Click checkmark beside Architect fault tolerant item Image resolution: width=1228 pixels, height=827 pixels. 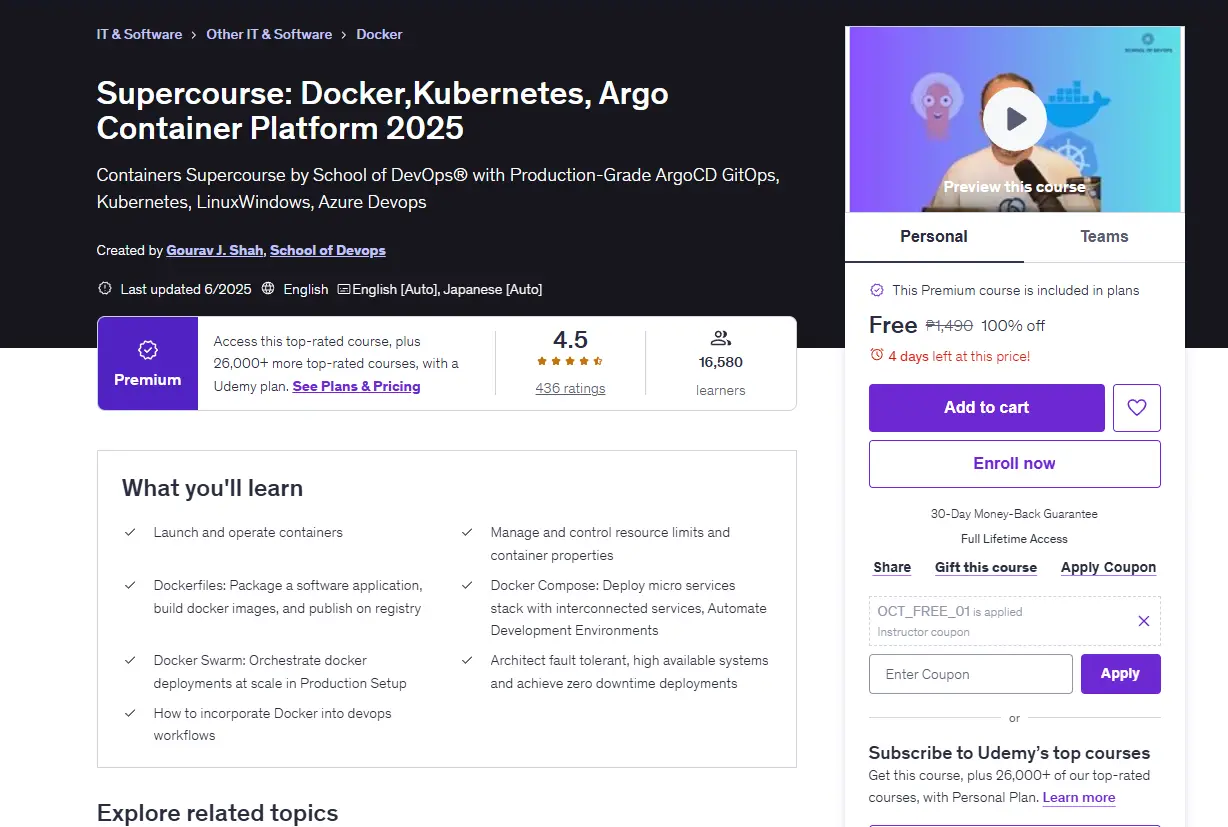(467, 660)
